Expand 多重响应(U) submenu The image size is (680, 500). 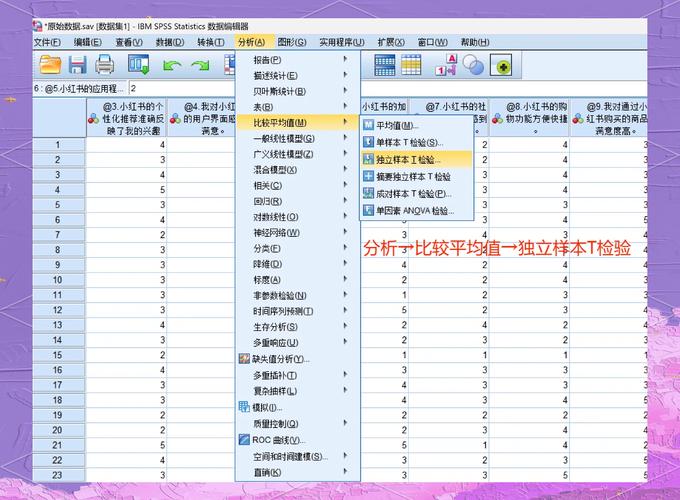(x=298, y=342)
